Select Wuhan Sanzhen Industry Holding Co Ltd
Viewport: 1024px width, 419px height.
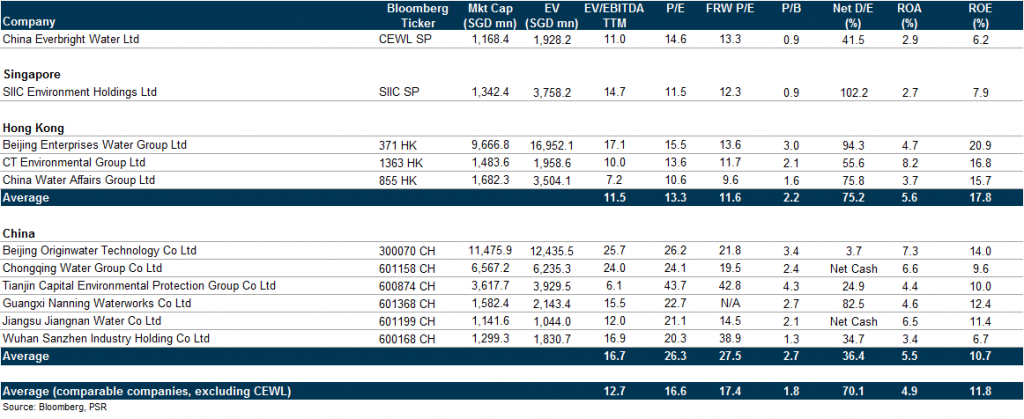pyautogui.click(x=106, y=338)
